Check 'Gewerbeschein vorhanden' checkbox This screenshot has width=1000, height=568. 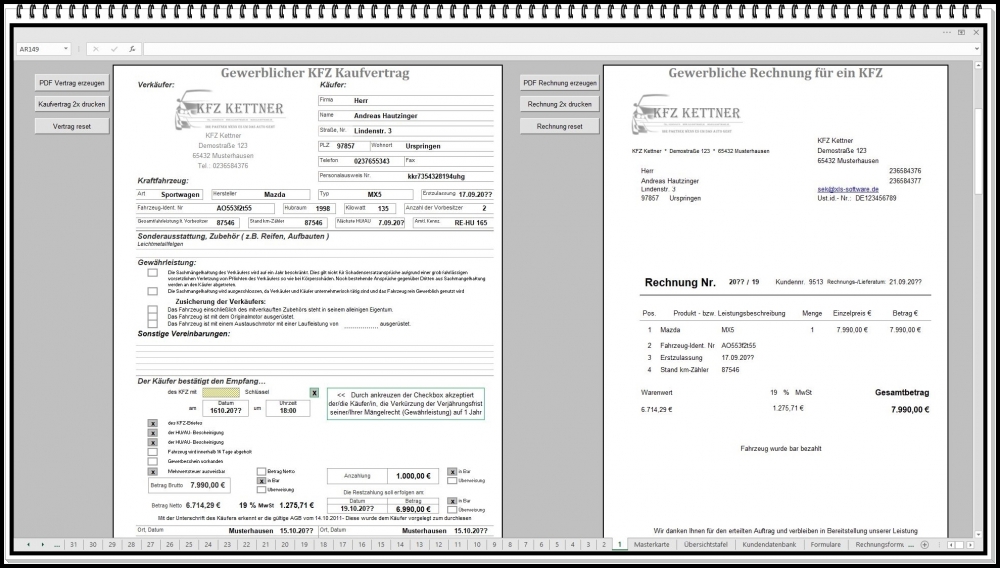152,462
